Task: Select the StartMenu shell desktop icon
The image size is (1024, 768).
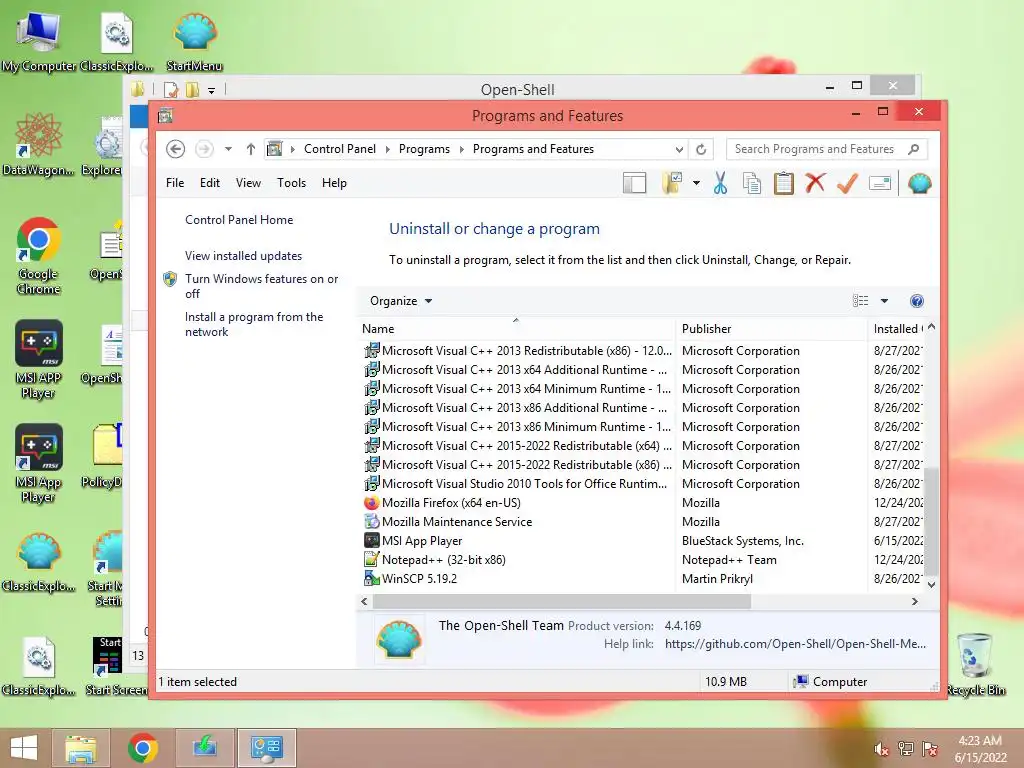Action: [195, 41]
